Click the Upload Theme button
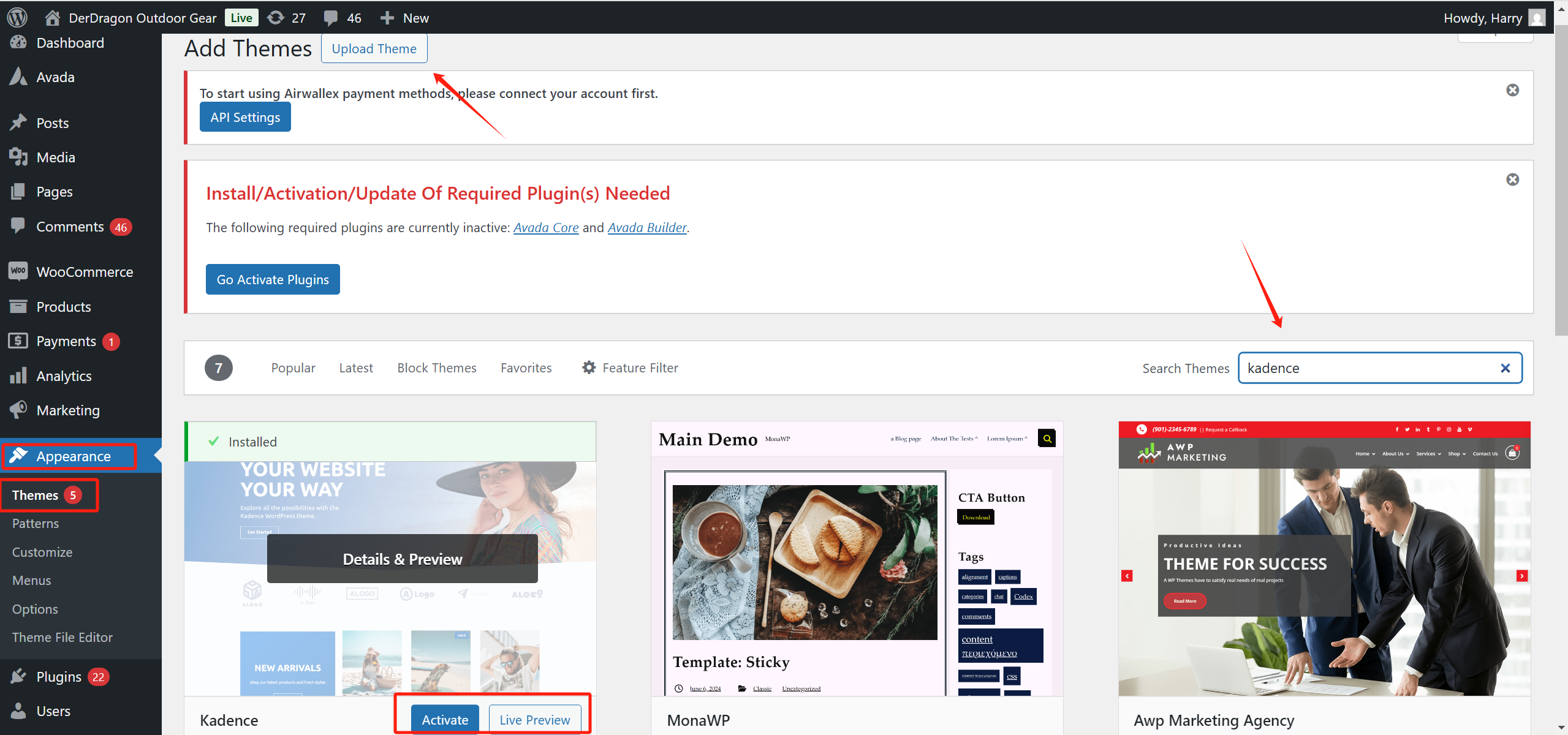Screen dimensions: 1568x735 coord(374,48)
